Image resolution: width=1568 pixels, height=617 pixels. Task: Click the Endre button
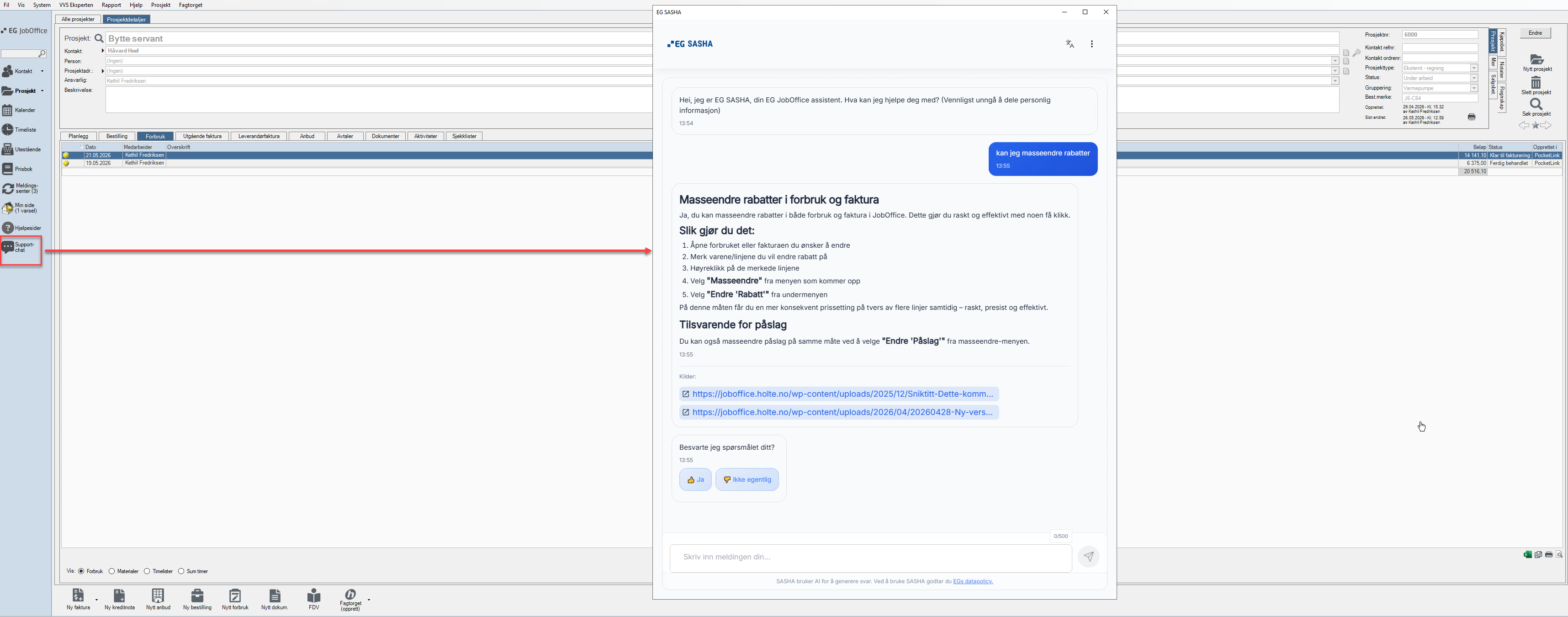[1535, 33]
